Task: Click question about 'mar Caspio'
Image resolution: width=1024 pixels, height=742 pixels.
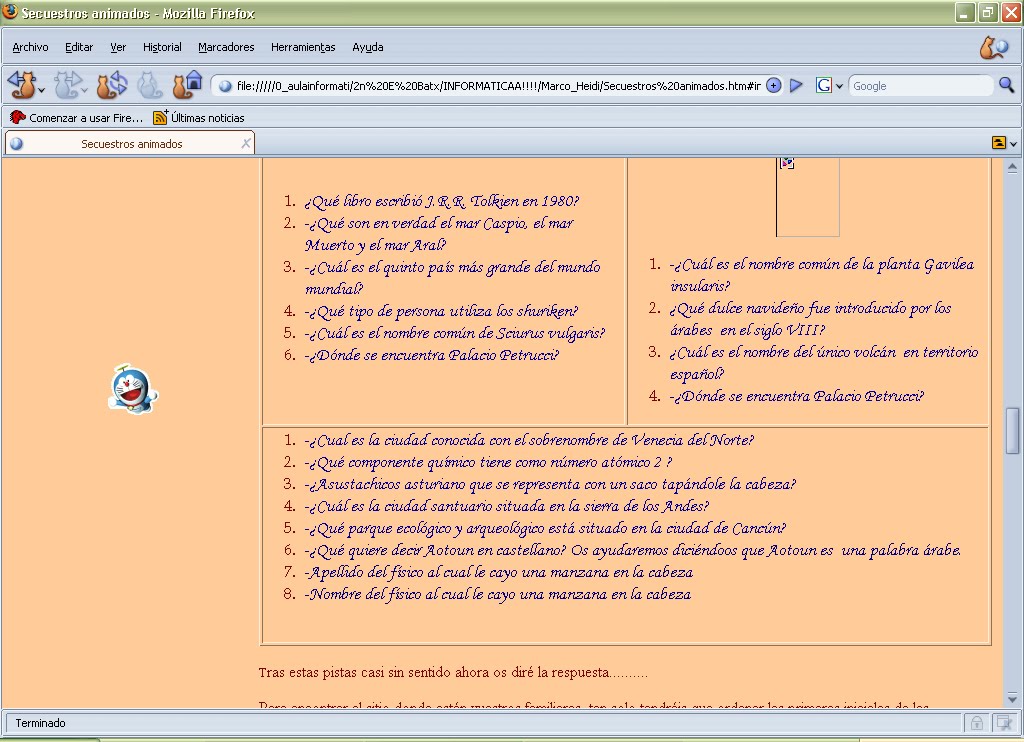Action: (x=439, y=234)
